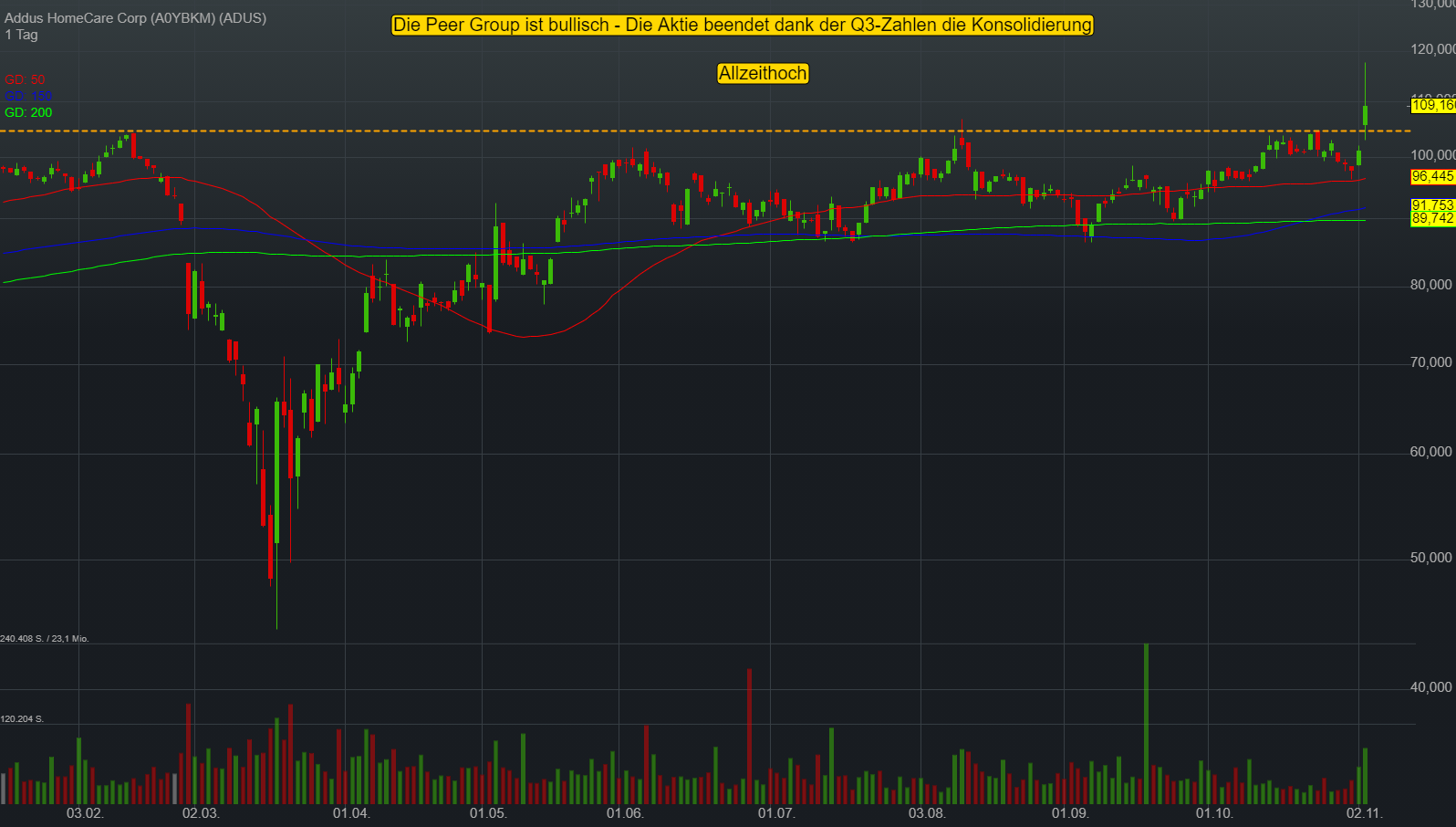Image resolution: width=1456 pixels, height=827 pixels.
Task: Select the 'GD: 200' moving average label
Action: 28,112
